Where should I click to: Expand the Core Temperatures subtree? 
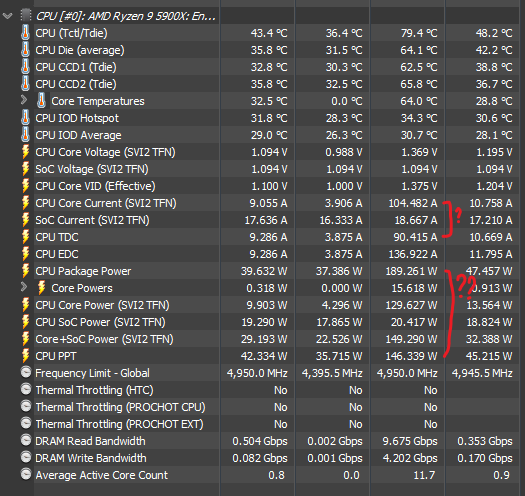tap(24, 100)
